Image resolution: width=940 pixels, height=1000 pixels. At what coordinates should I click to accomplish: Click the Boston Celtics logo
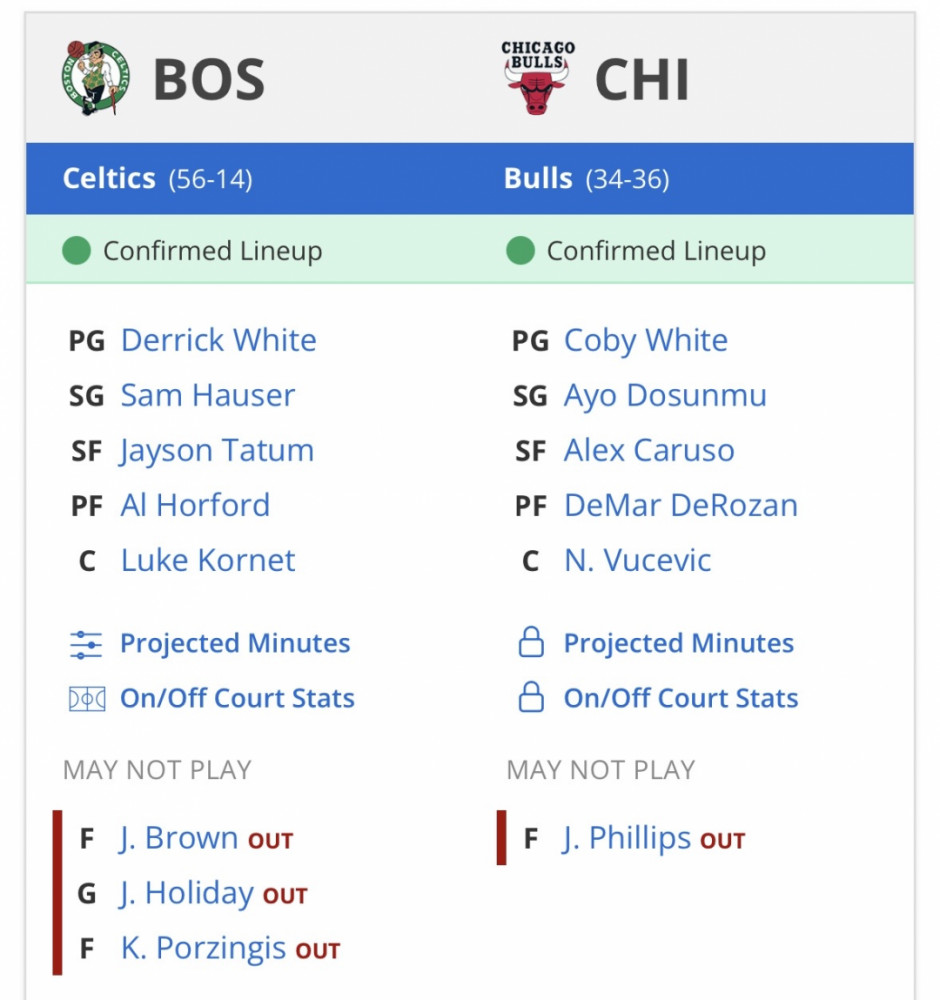coord(96,78)
